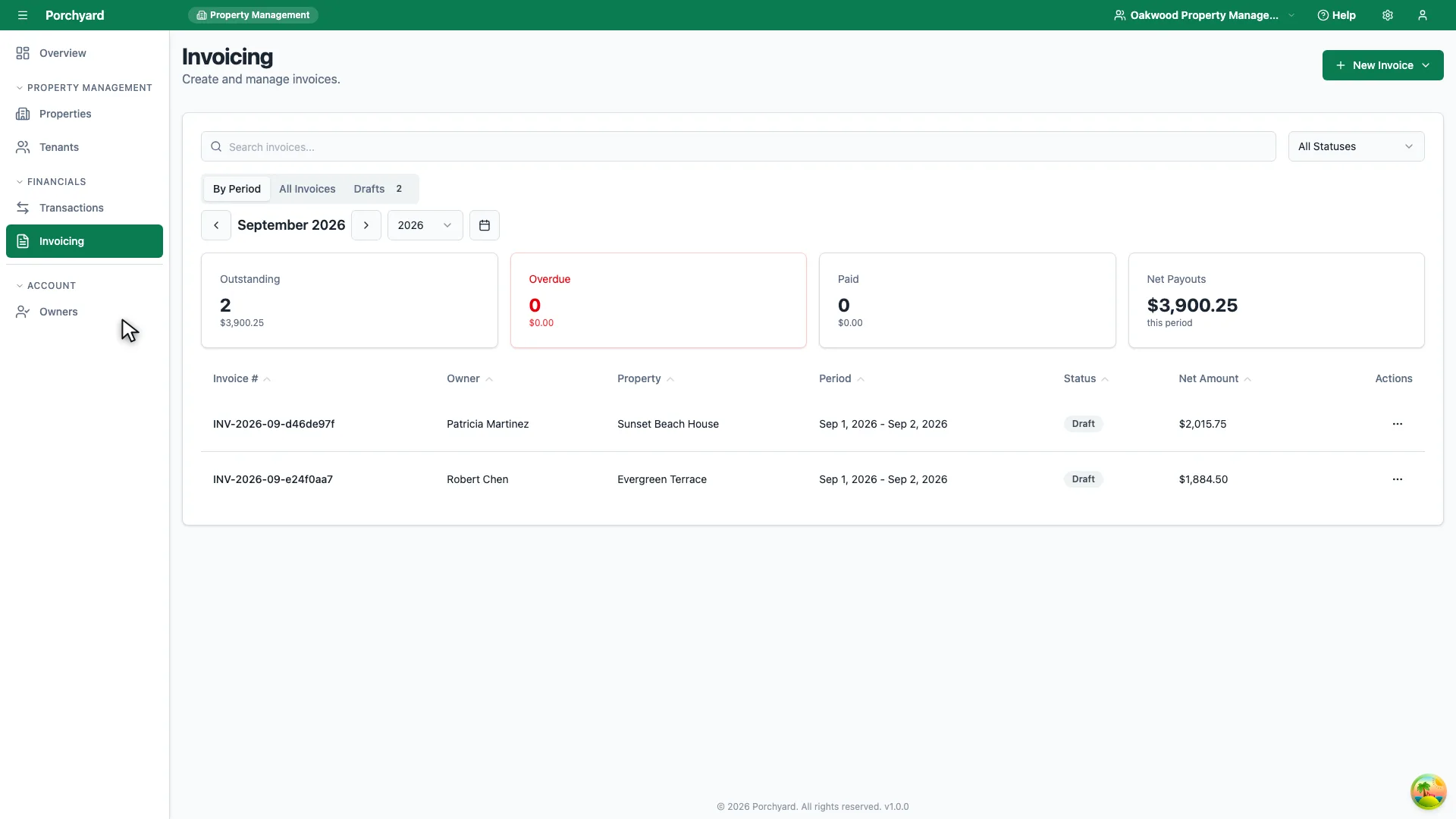Click owner Patricia Martinez
Image resolution: width=1456 pixels, height=819 pixels.
[x=488, y=424]
